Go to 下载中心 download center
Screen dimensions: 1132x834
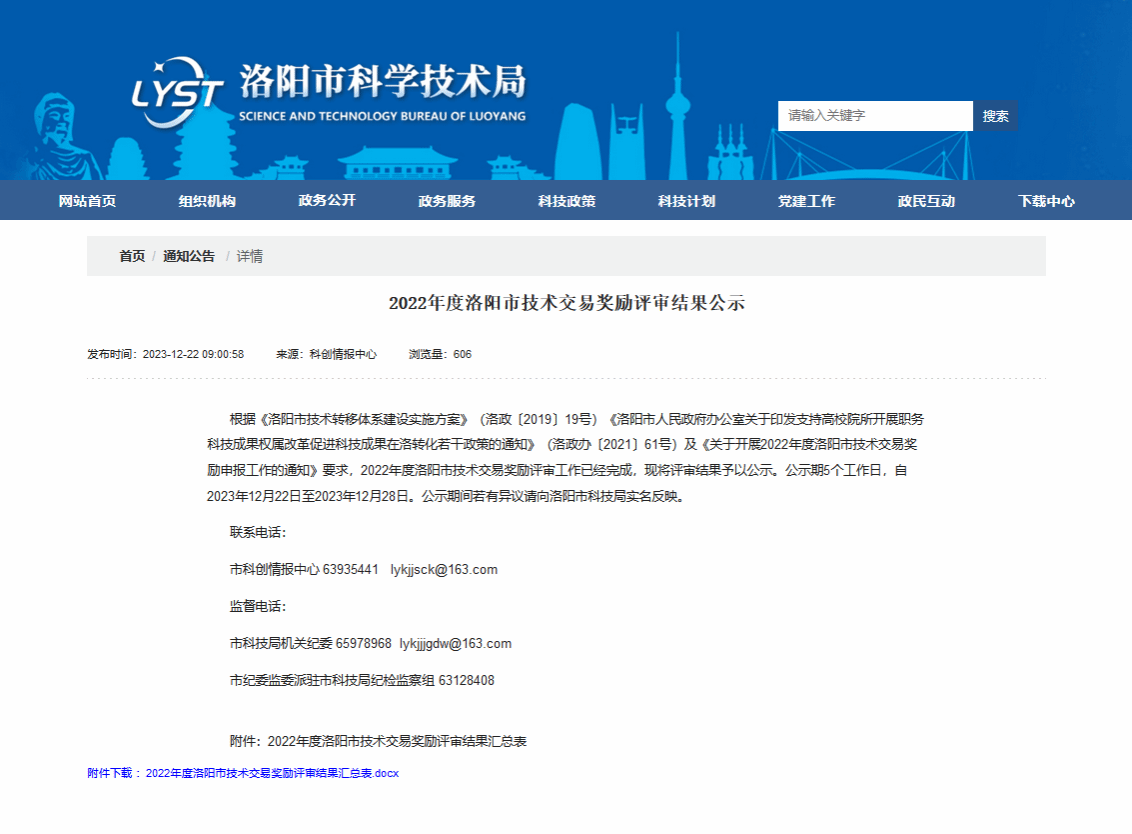coord(1047,201)
